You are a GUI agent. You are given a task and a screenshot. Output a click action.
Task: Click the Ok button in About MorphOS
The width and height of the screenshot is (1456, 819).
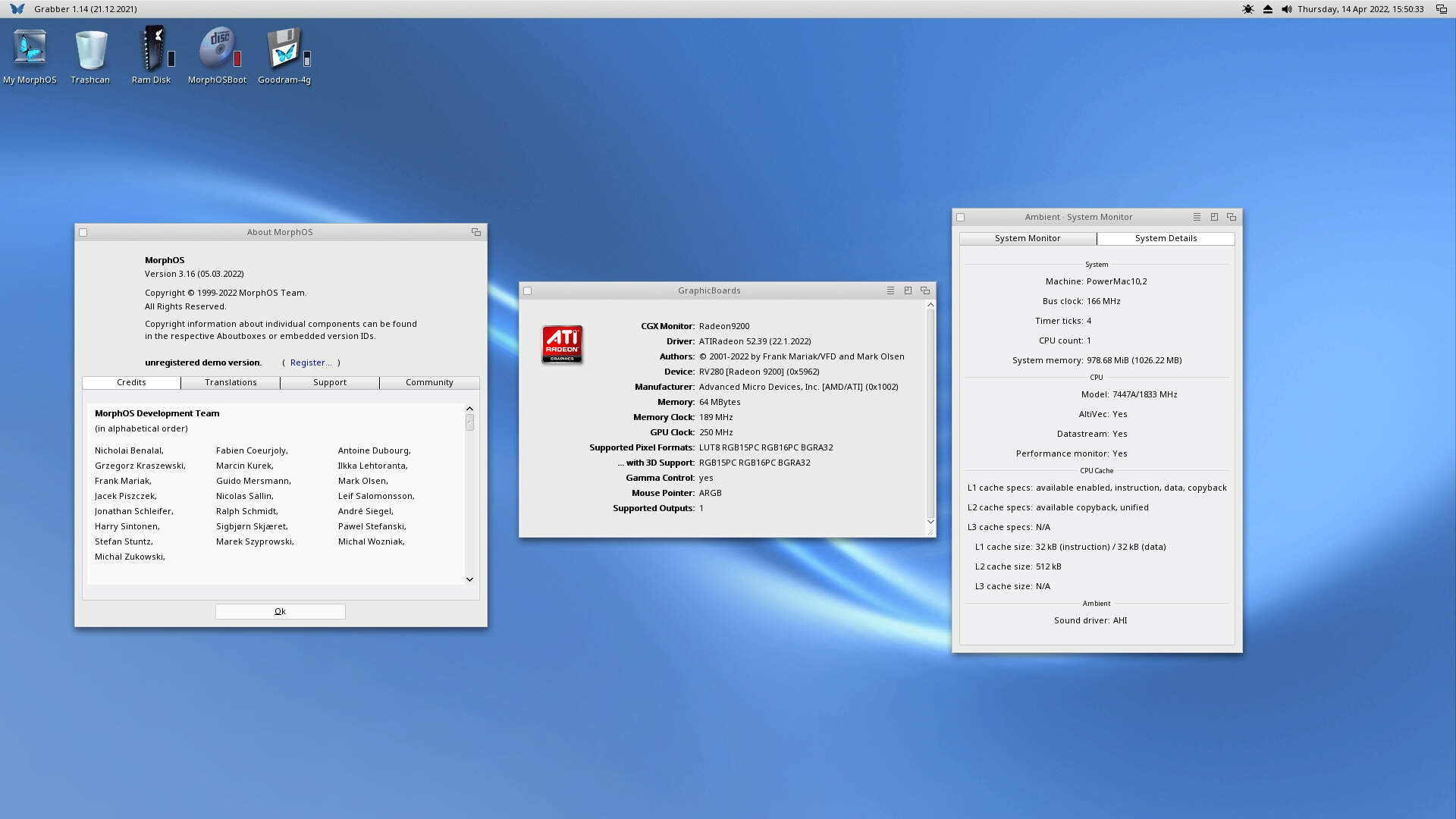[x=281, y=611]
